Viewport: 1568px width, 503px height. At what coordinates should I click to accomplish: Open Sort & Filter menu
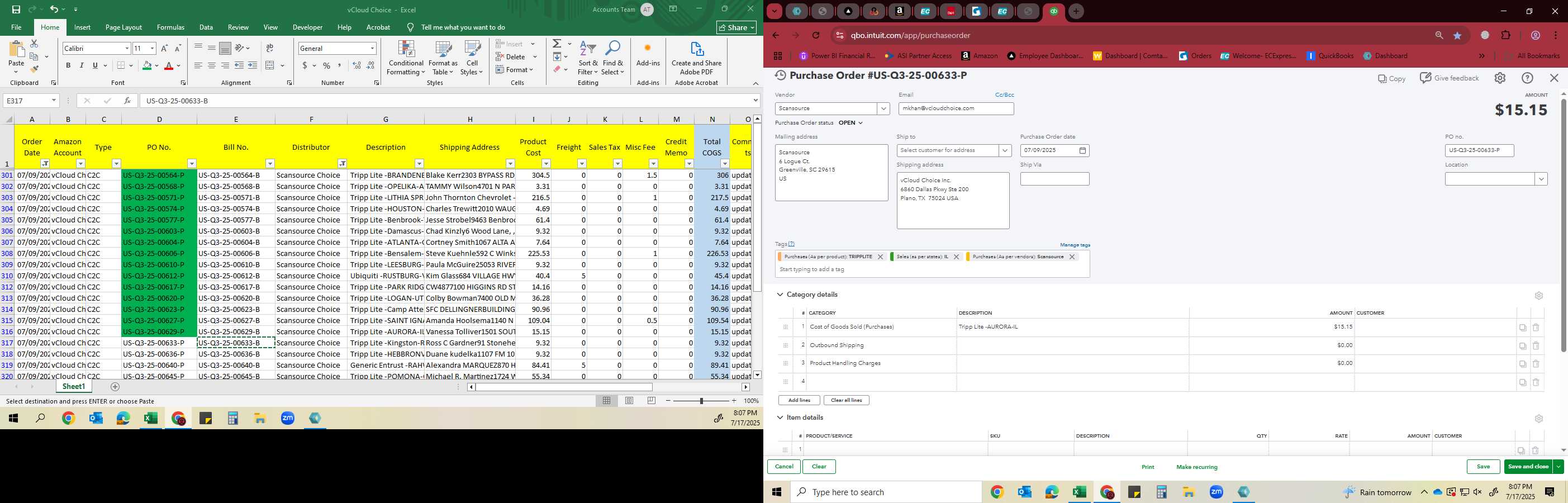[x=588, y=58]
